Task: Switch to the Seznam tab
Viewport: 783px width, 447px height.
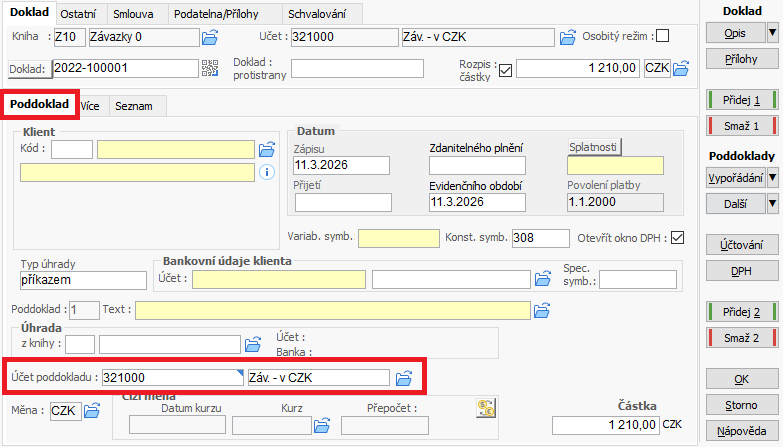Action: 132,105
